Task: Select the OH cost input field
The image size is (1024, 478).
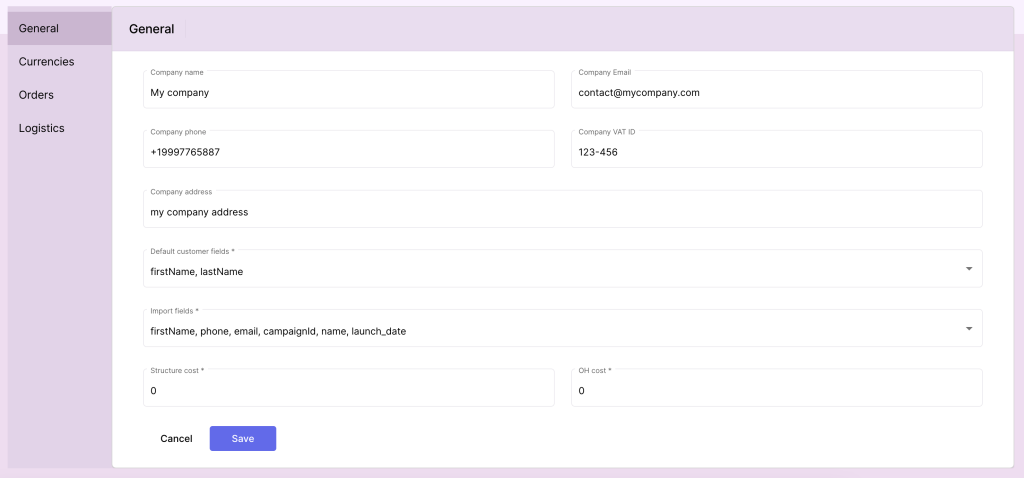Action: (776, 391)
